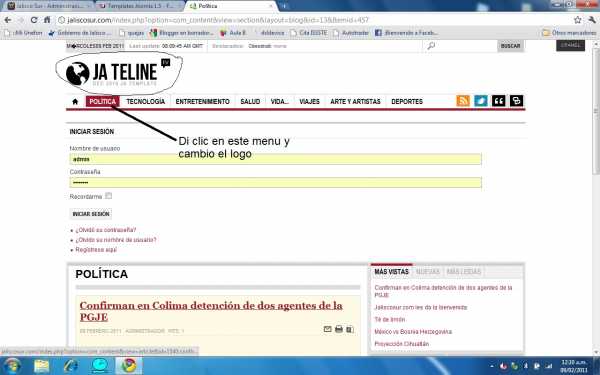Open the Política menu item
The width and height of the screenshot is (600, 375).
[x=103, y=101]
